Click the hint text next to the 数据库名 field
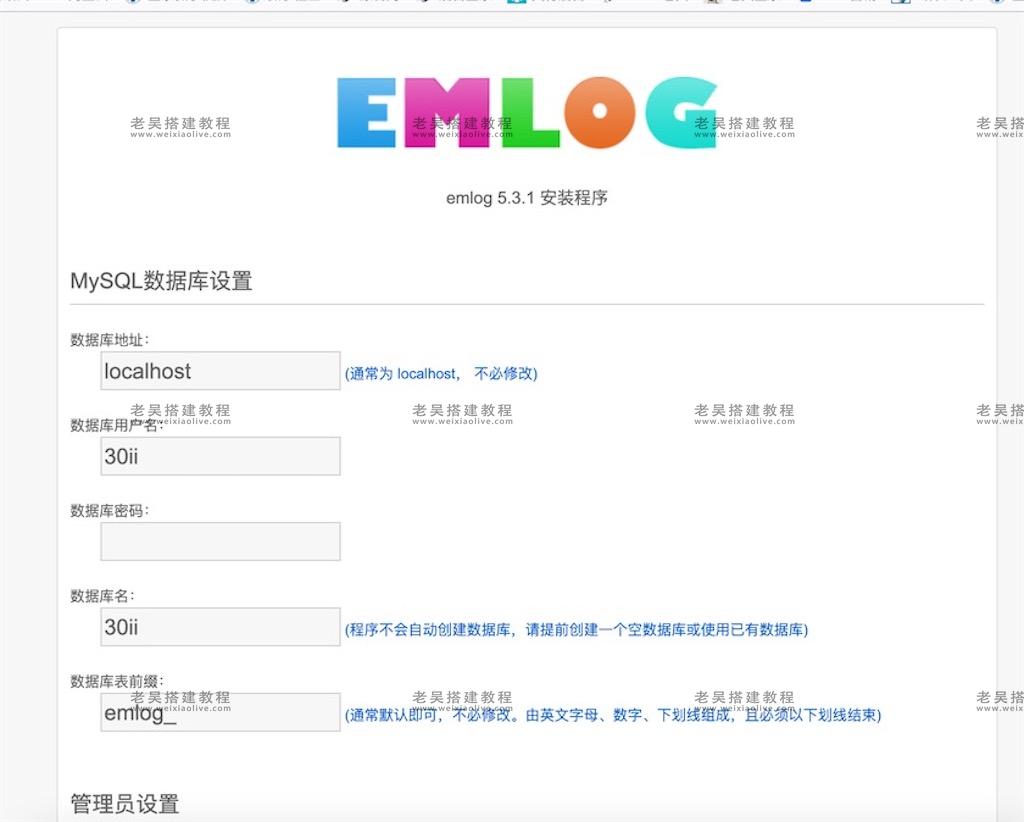 (575, 630)
